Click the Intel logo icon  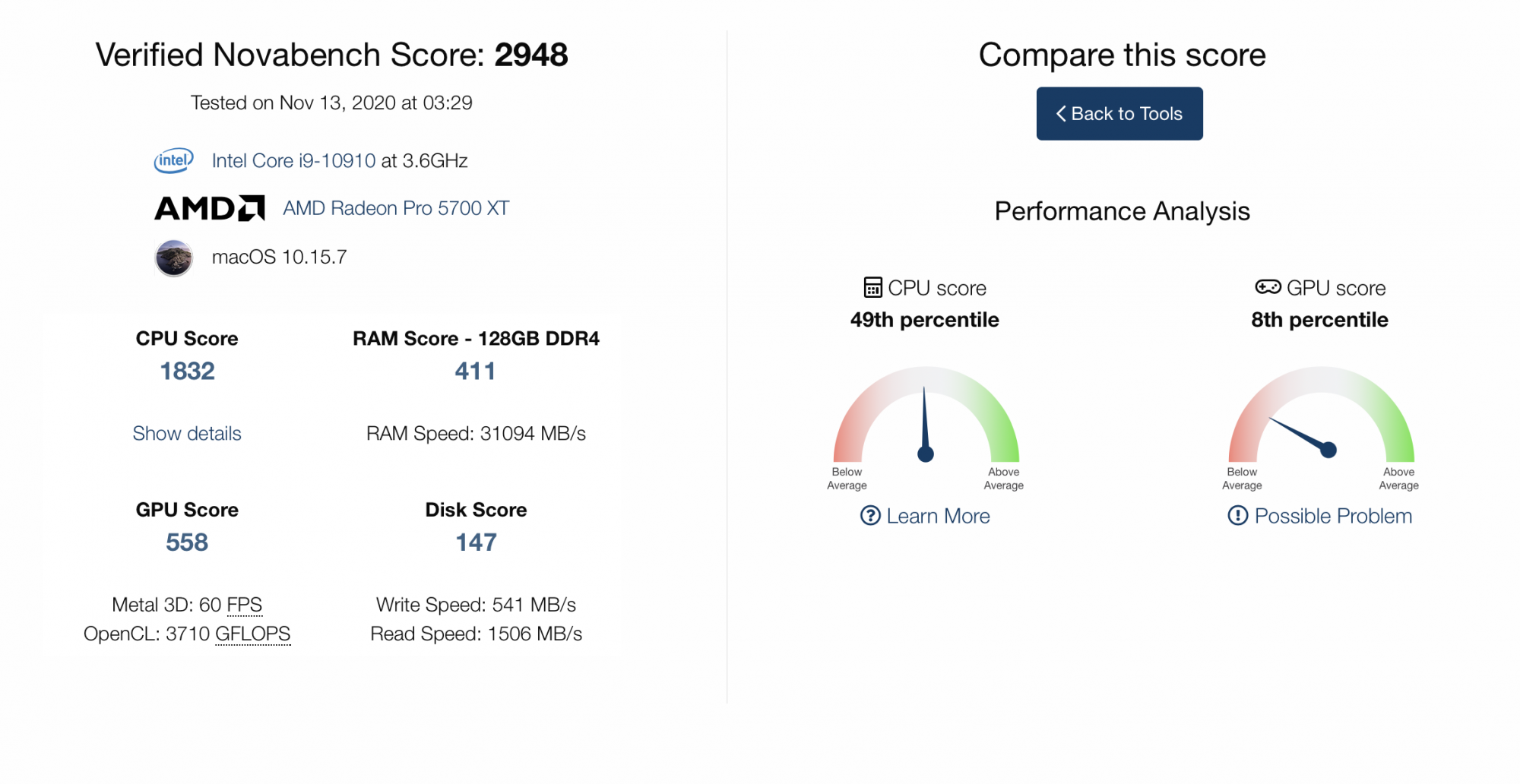click(174, 160)
